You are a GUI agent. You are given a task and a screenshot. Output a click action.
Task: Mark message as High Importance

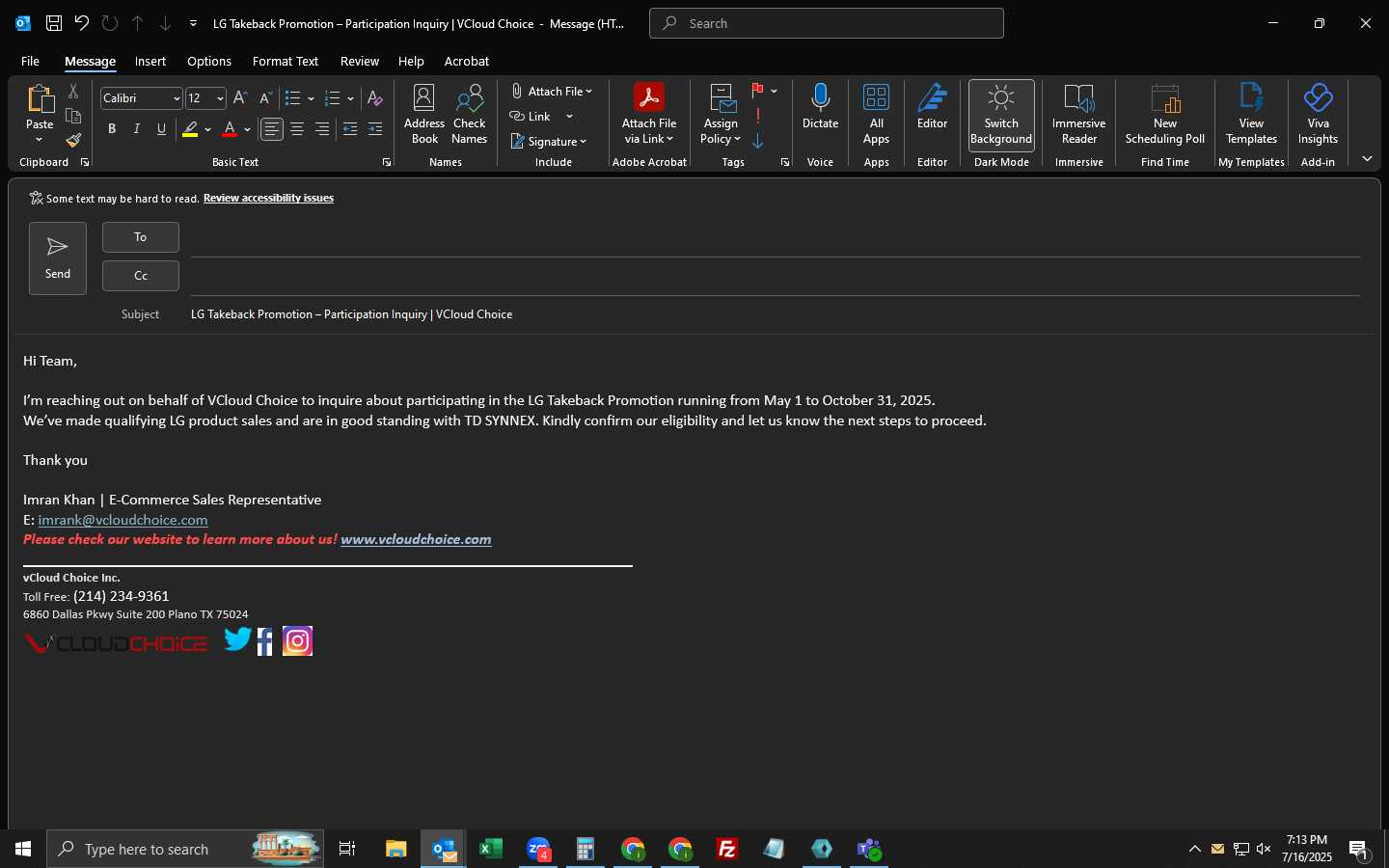coord(758,116)
